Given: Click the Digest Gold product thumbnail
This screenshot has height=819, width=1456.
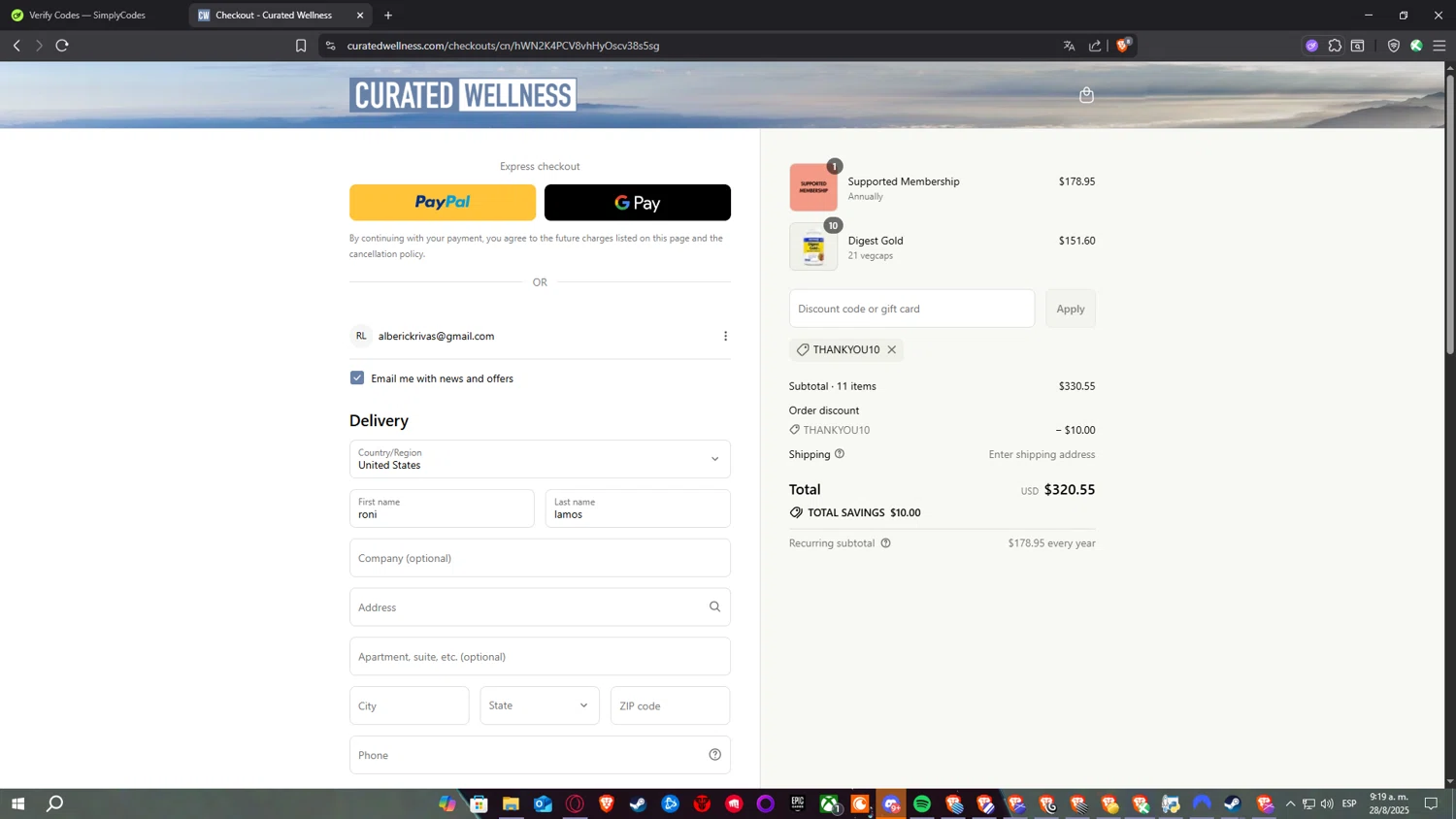Looking at the screenshot, I should [813, 246].
